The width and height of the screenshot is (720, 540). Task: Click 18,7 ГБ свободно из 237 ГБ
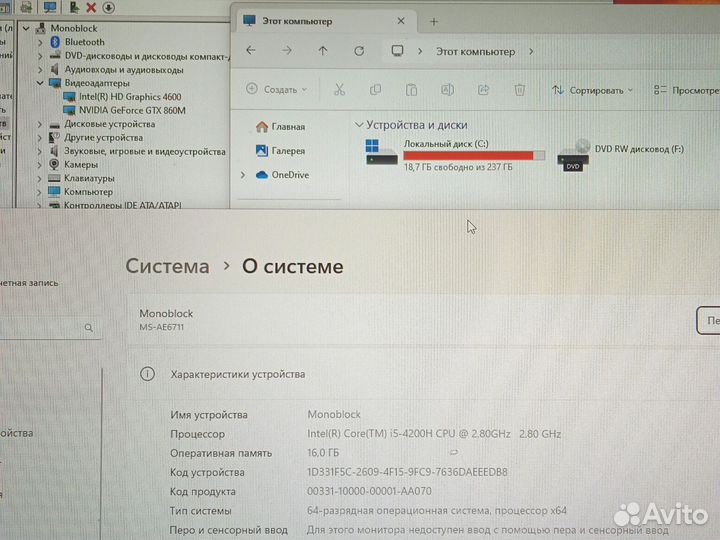point(458,167)
